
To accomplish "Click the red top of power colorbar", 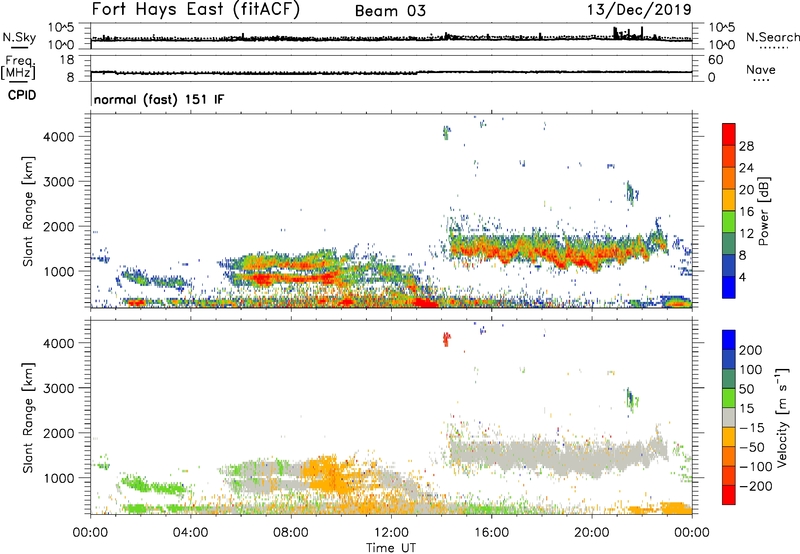I will click(x=729, y=134).
